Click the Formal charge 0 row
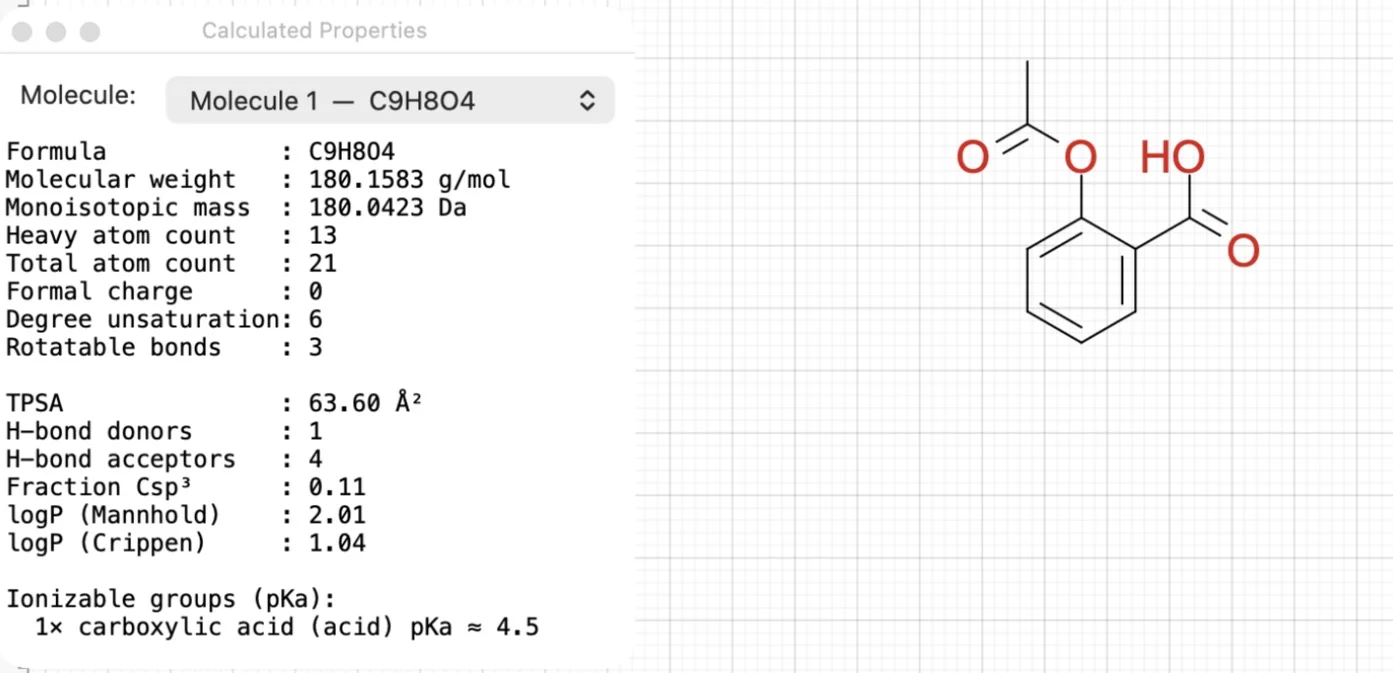The image size is (1393, 673). pos(165,292)
